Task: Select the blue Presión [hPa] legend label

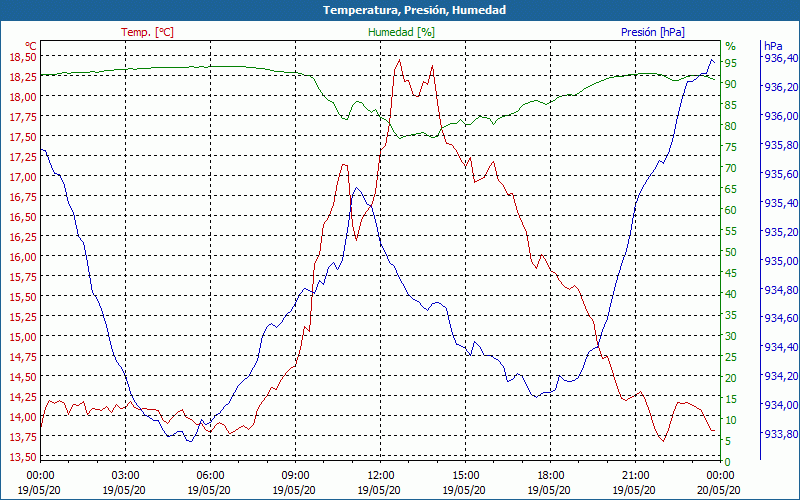Action: click(653, 32)
